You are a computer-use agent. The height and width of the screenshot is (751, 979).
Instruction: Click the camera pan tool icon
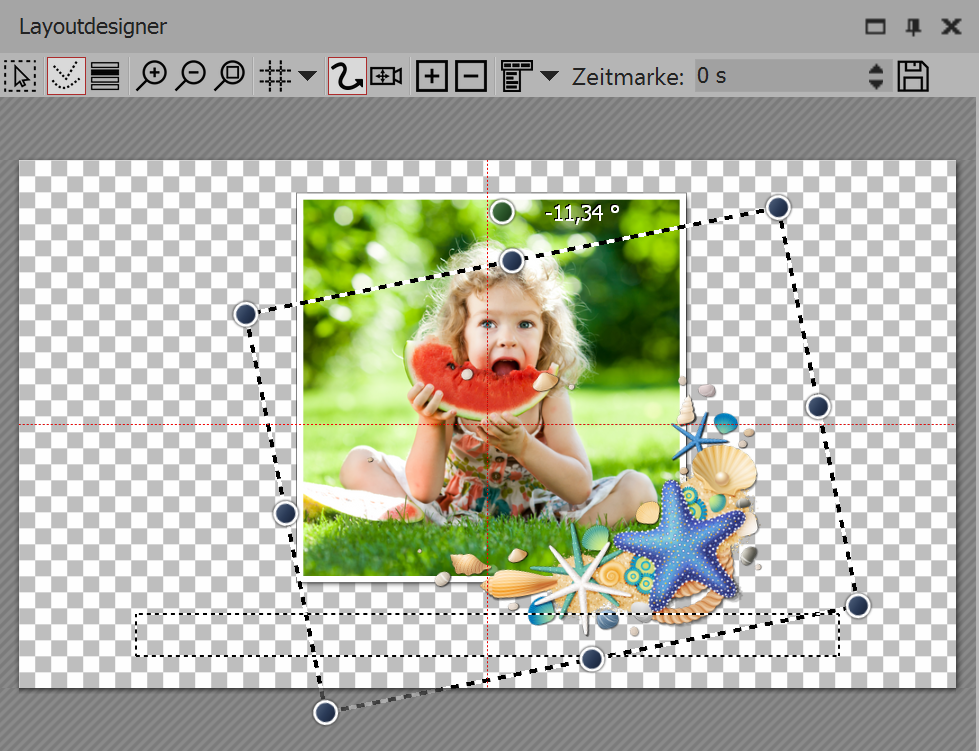point(385,76)
